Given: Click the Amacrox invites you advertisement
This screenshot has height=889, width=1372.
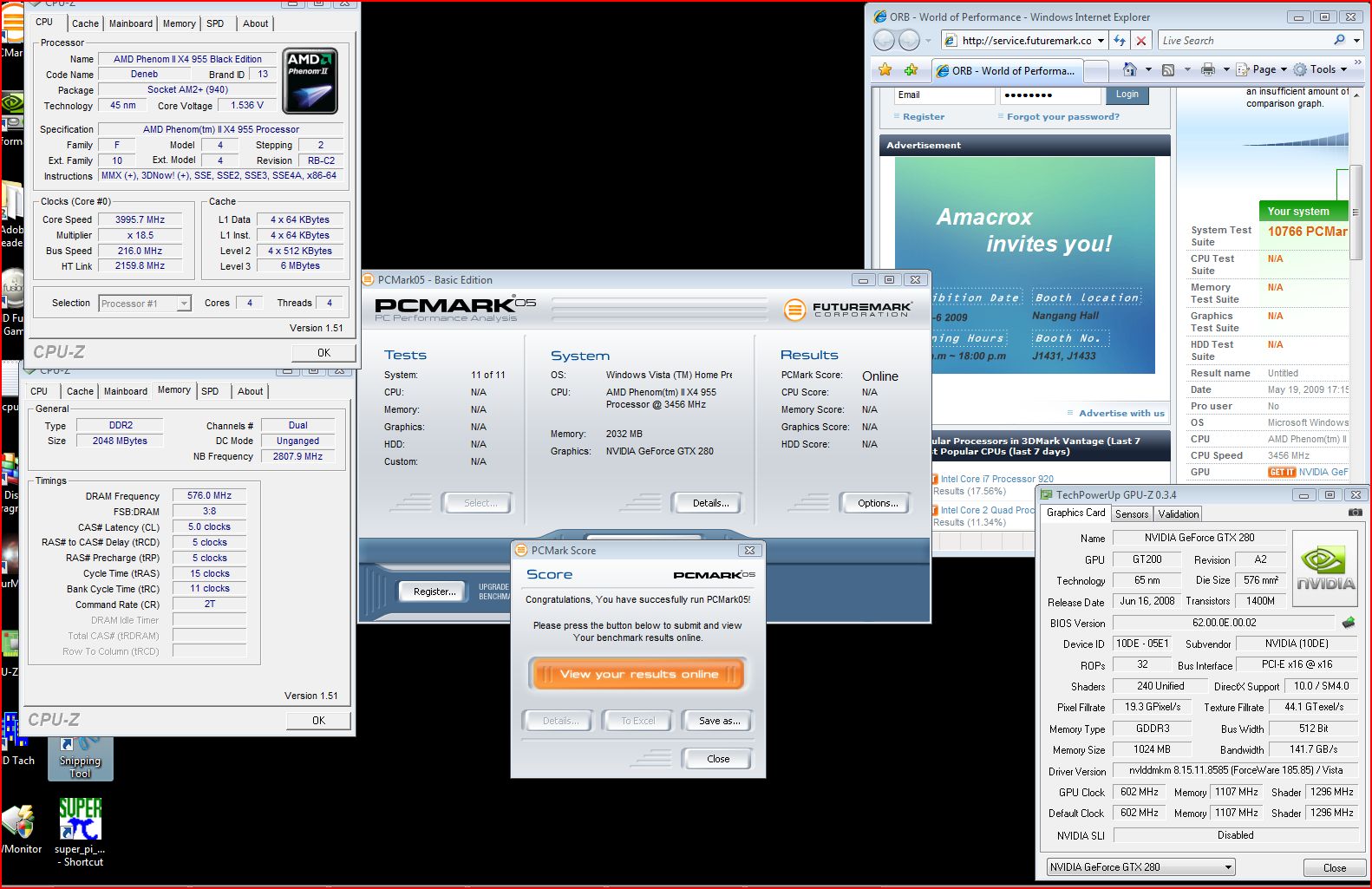Looking at the screenshot, I should (1024, 265).
